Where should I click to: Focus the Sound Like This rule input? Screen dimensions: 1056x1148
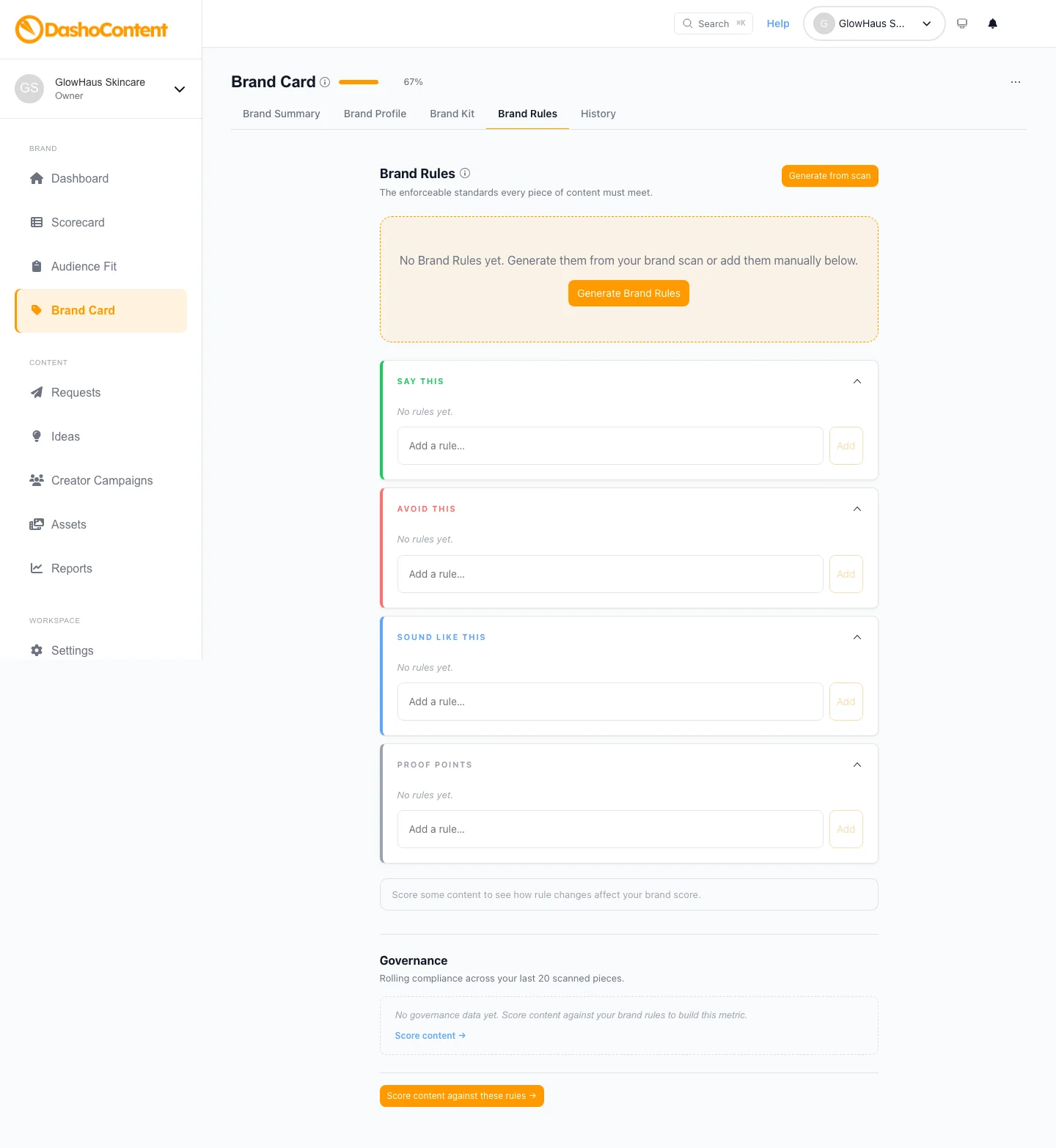610,702
